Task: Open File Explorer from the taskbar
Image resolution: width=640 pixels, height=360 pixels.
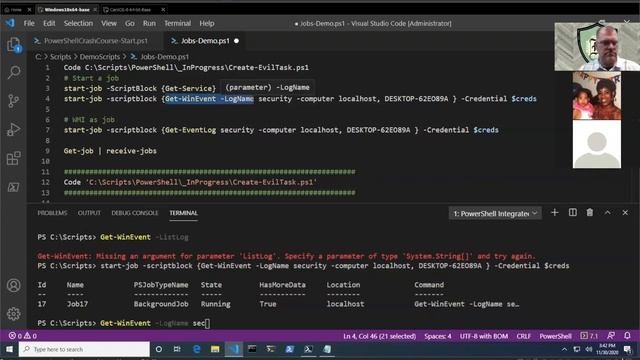Action: coord(215,349)
